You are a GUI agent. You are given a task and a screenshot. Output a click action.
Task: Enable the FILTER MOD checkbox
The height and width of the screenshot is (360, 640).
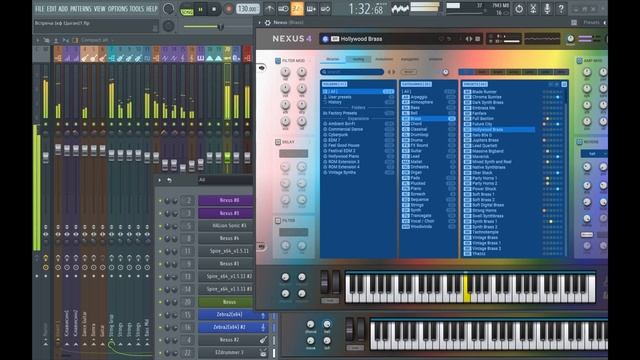tap(278, 60)
